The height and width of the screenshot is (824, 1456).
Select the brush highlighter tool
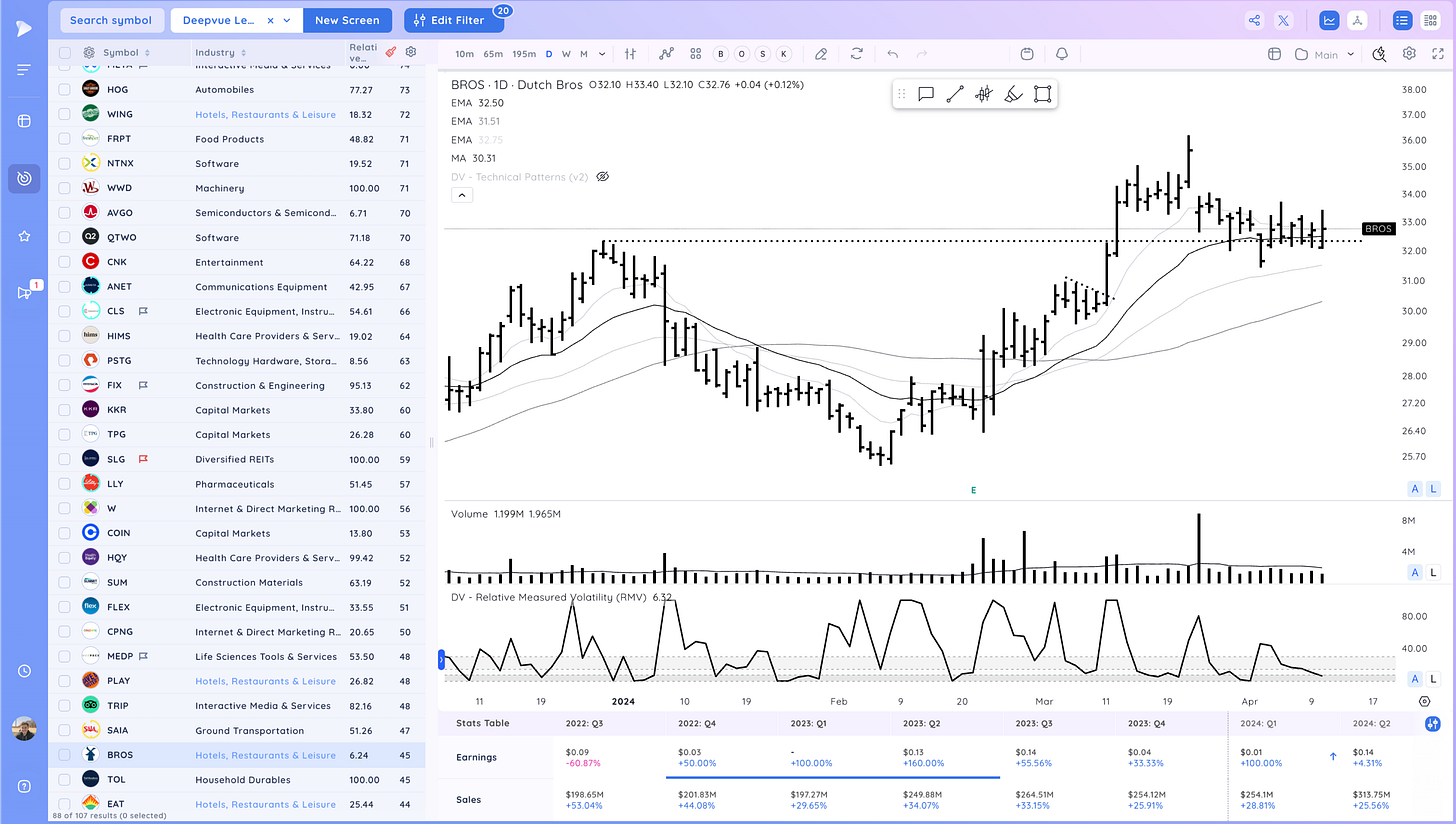[1013, 94]
